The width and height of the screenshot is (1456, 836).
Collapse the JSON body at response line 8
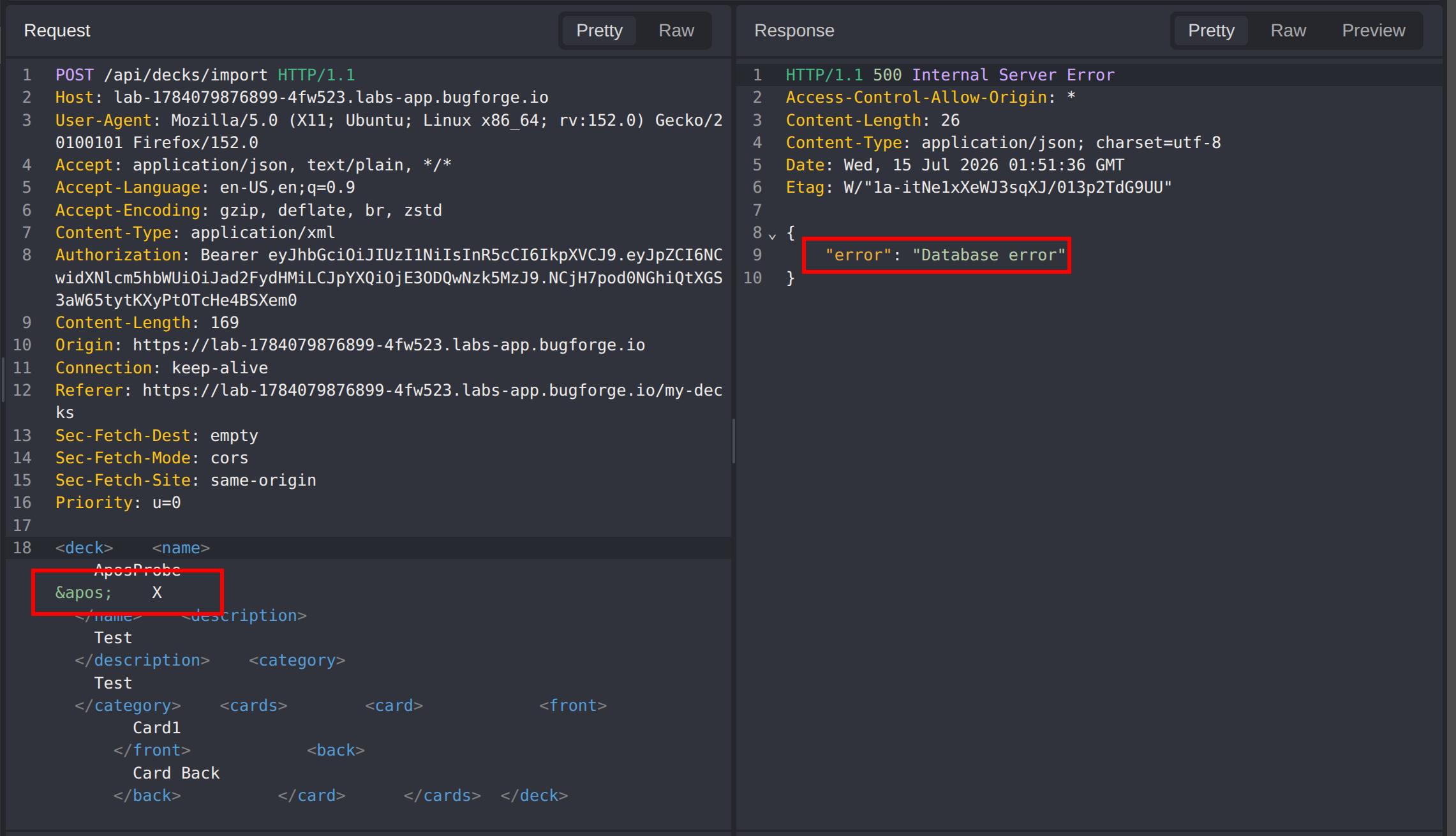click(772, 235)
